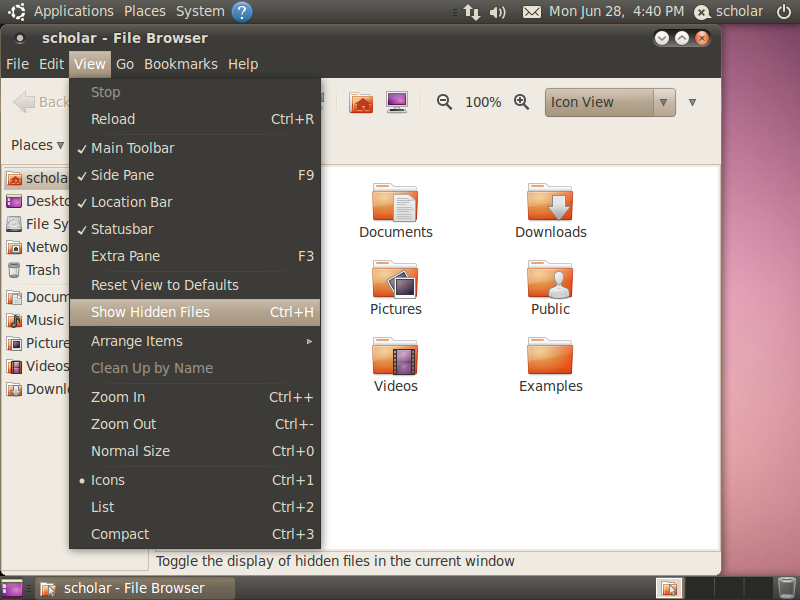Click the Public folder icon
This screenshot has height=600, width=800.
550,279
